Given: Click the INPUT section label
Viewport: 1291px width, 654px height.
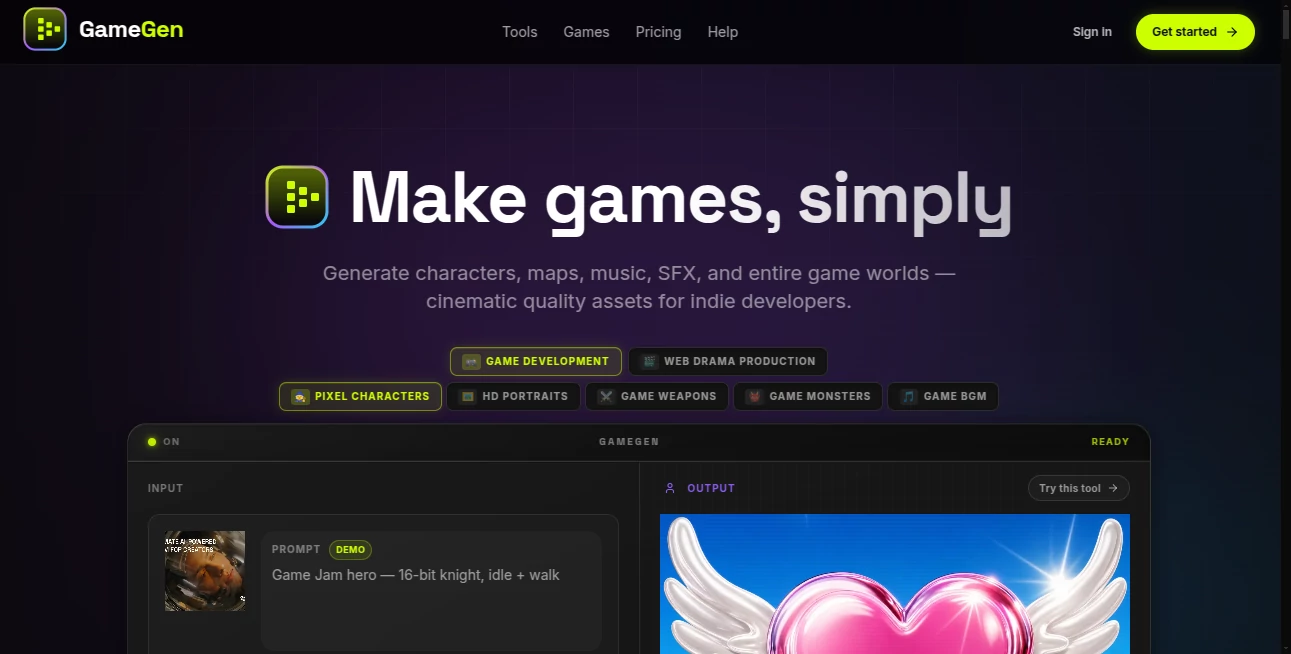Looking at the screenshot, I should [x=166, y=488].
